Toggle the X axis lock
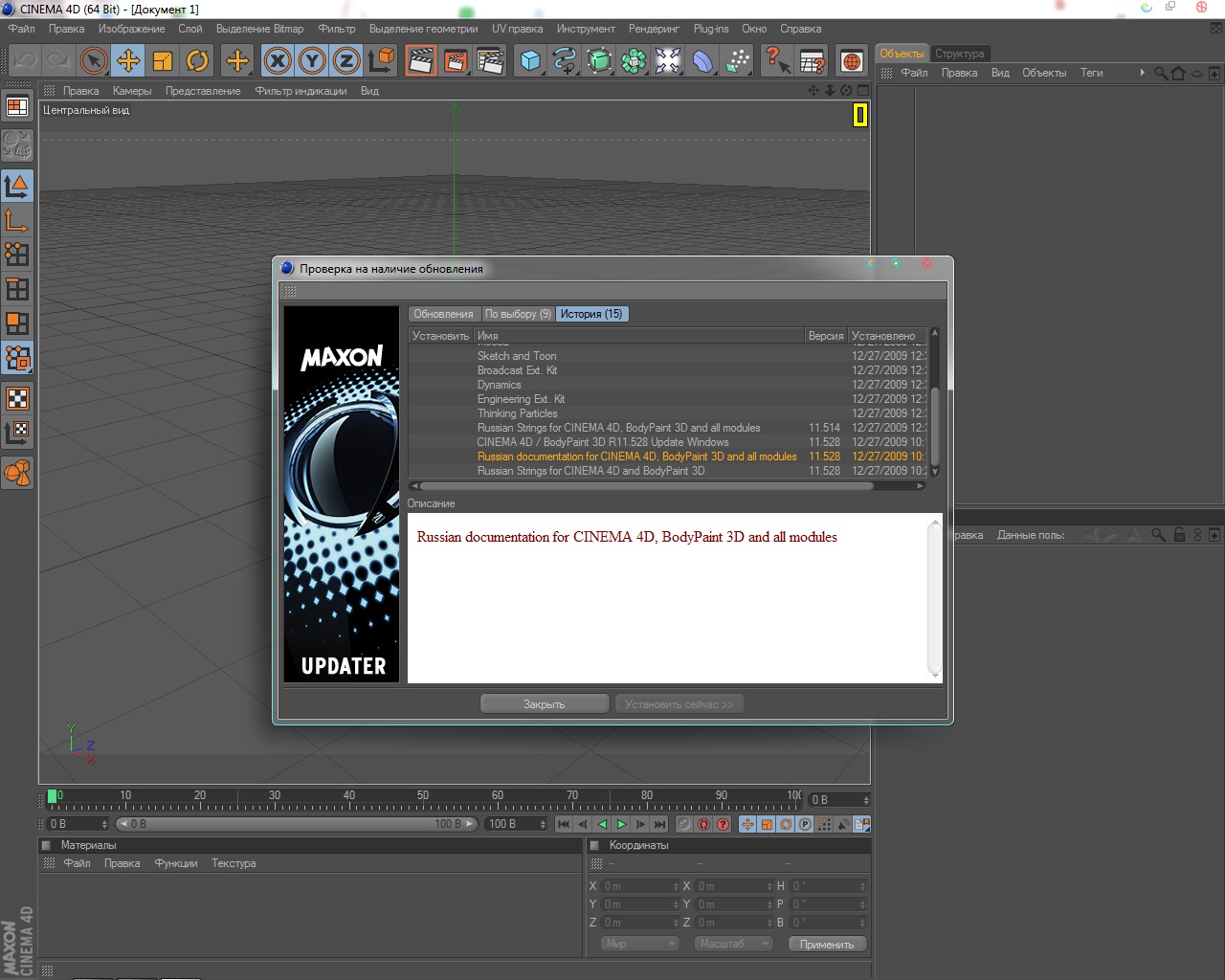 [278, 61]
